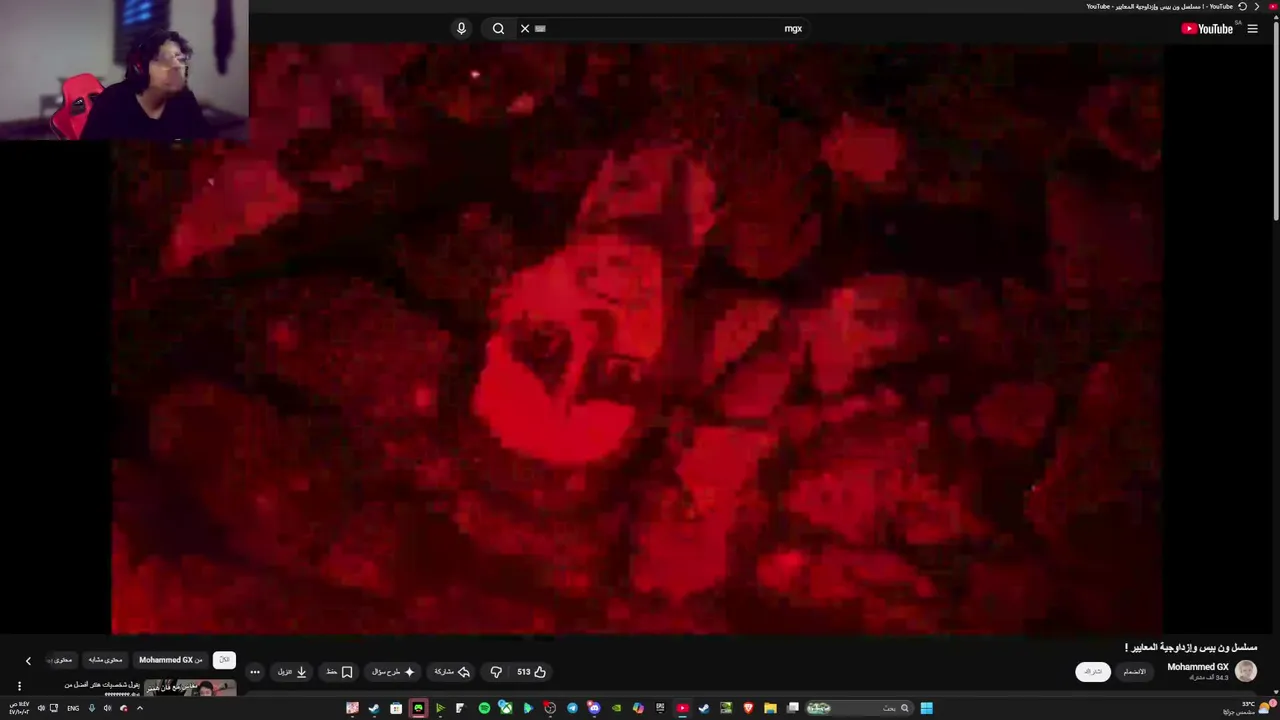Screen dimensions: 1280x720
Task: Open Mohammed GX channel avatar
Action: pyautogui.click(x=1246, y=671)
